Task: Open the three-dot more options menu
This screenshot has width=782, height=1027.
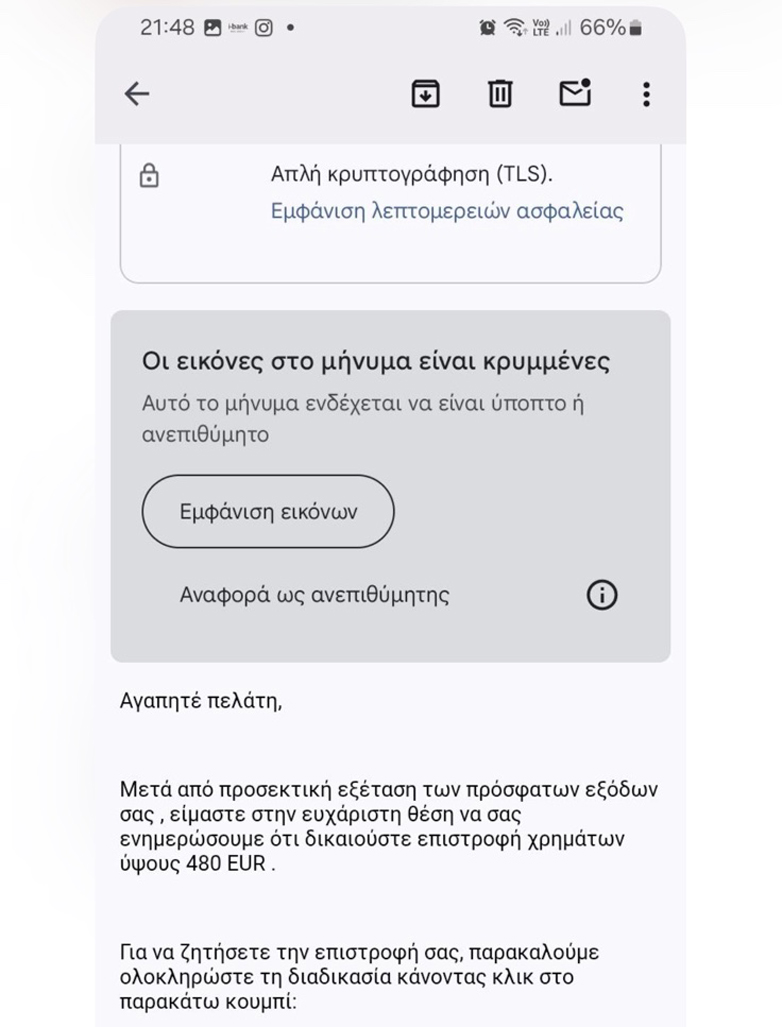Action: click(646, 94)
